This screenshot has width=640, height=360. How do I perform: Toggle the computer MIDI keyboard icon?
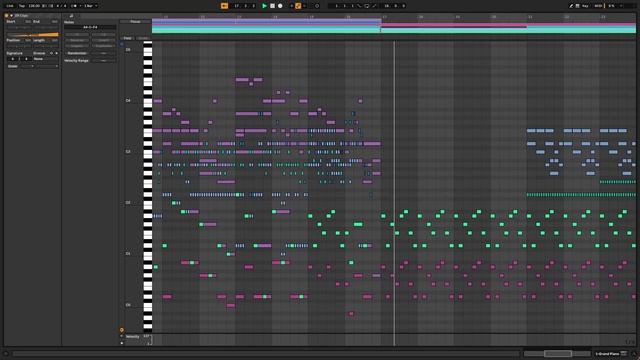pos(578,6)
